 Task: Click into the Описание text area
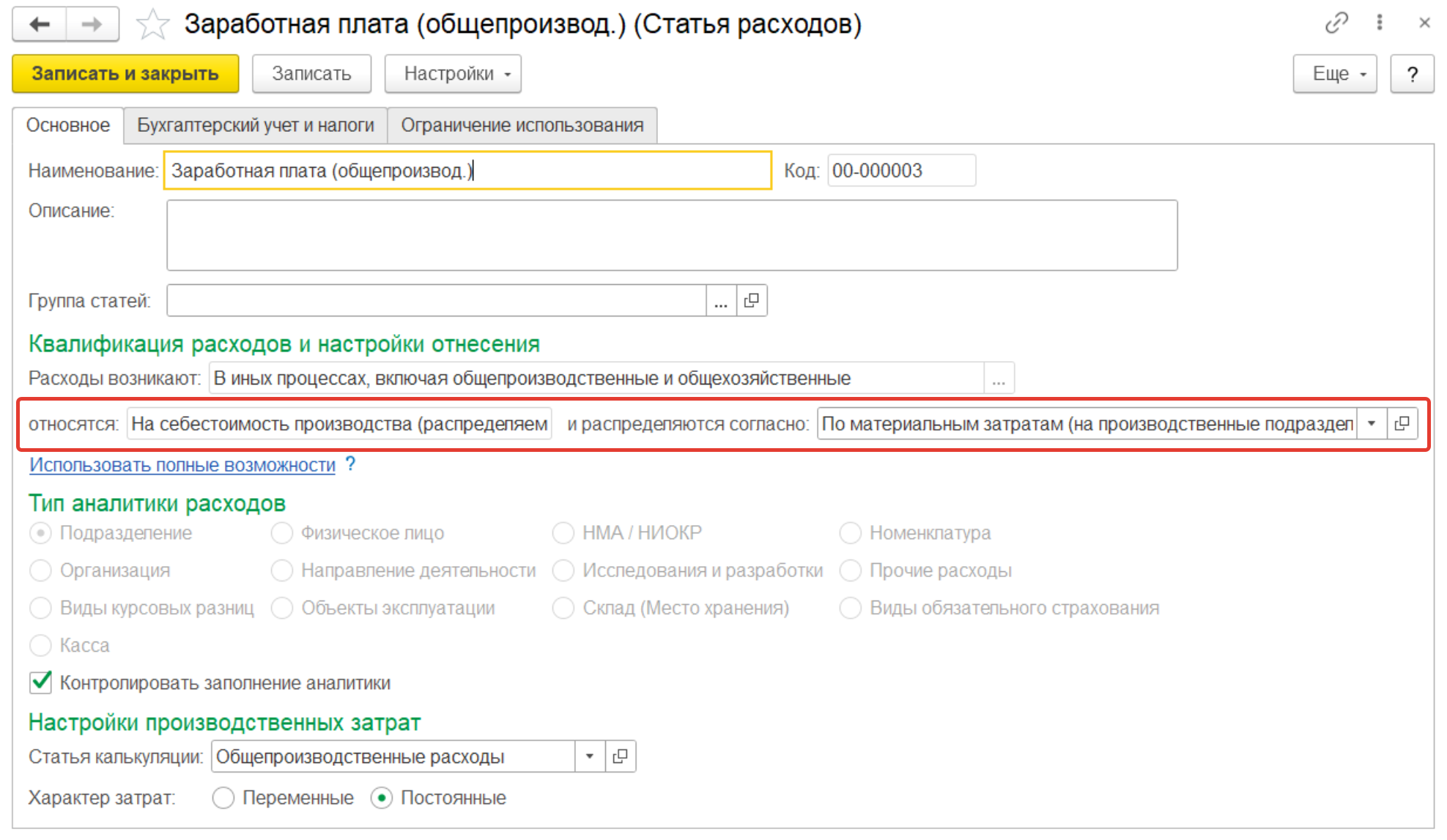tap(671, 235)
